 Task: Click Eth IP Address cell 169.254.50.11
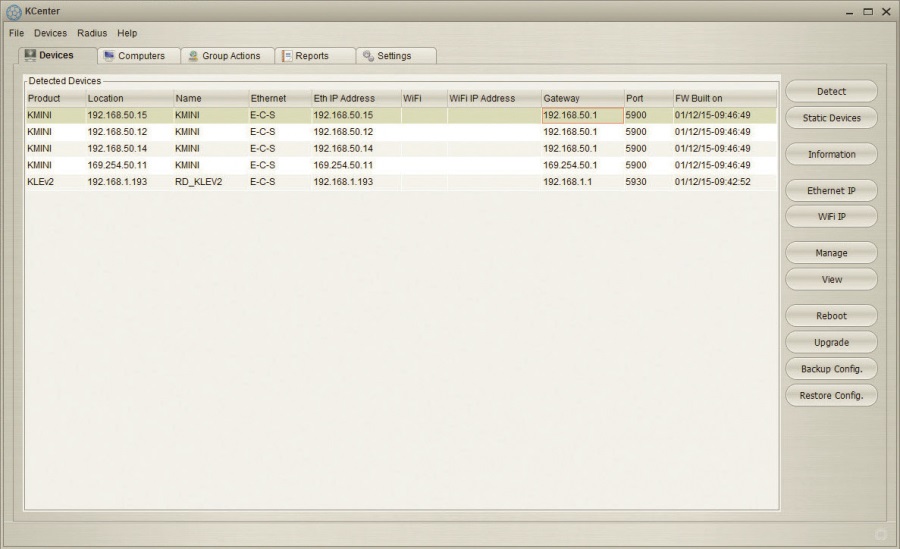click(356, 165)
